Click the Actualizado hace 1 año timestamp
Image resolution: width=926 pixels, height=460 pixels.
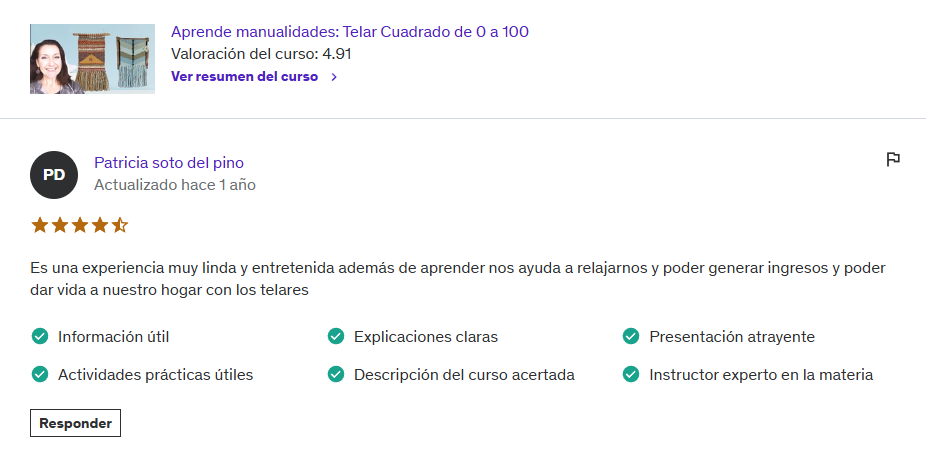[174, 185]
